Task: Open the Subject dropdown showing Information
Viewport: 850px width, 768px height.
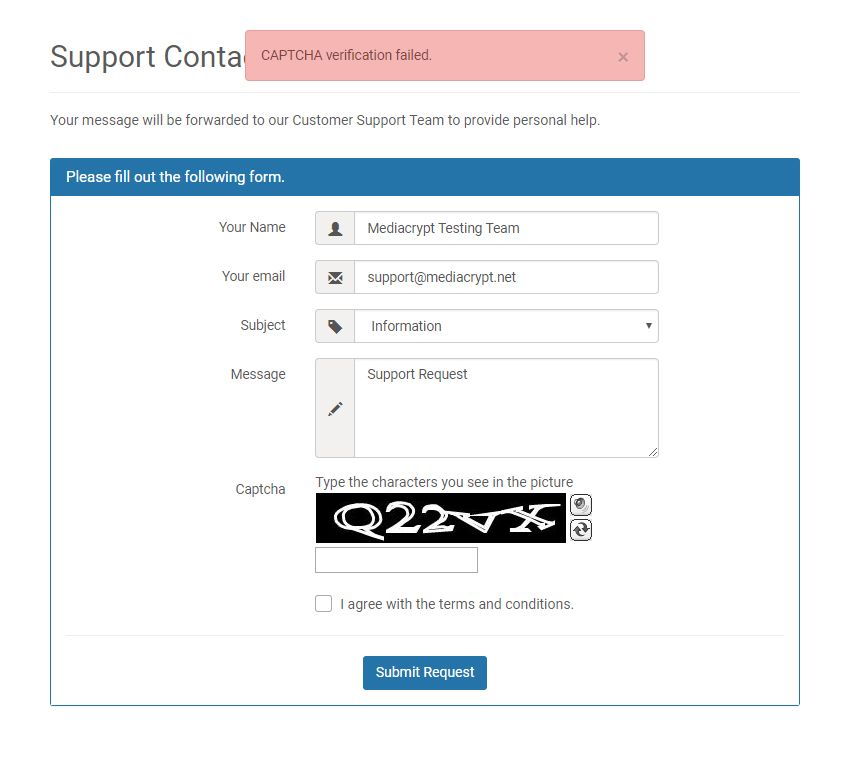Action: (506, 326)
